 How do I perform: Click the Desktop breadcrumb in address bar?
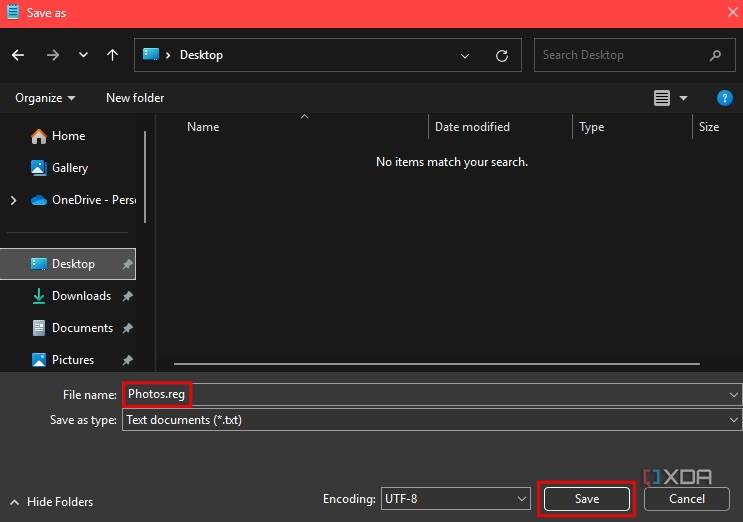pyautogui.click(x=201, y=55)
